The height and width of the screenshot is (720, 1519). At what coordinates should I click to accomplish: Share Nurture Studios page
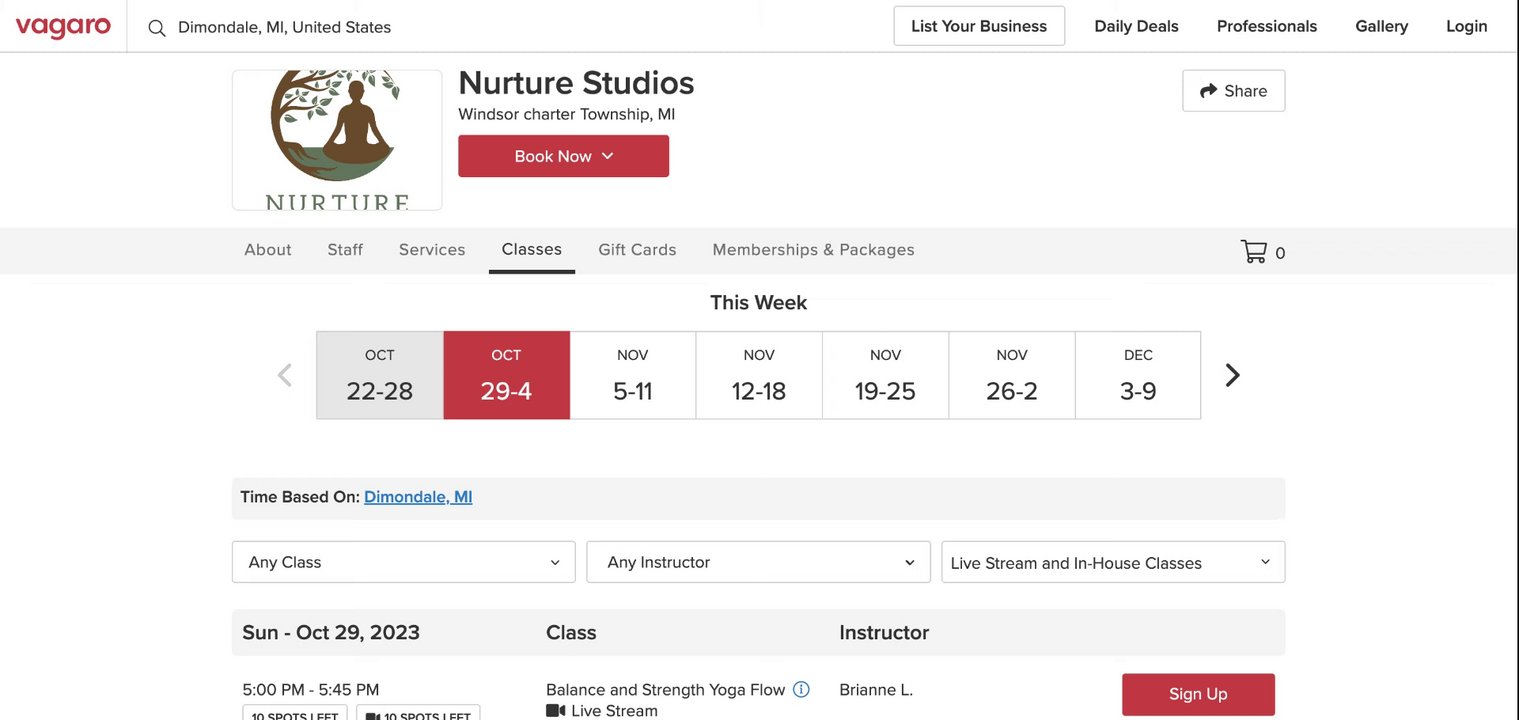[x=1233, y=91]
